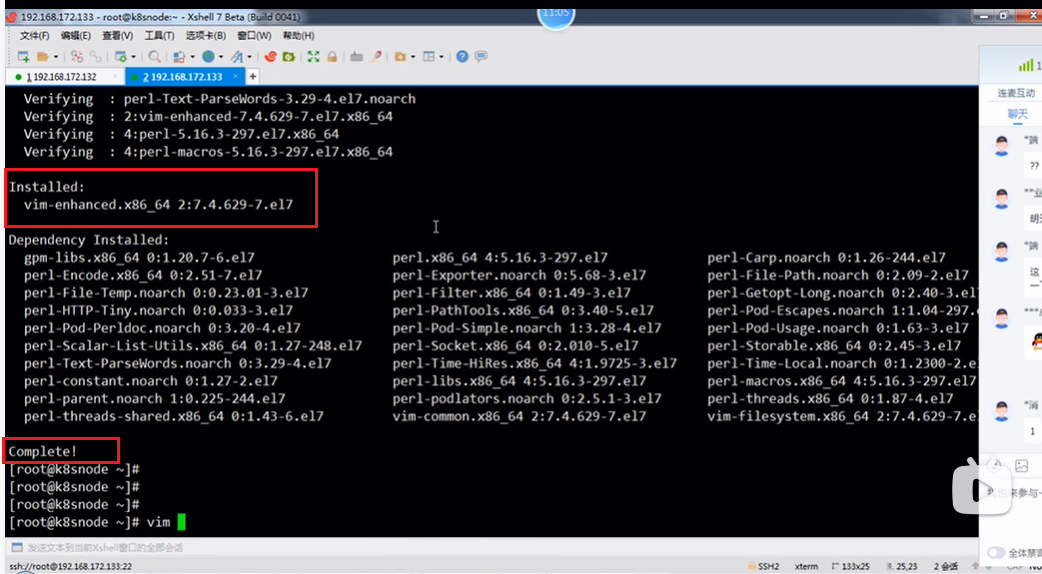Image resolution: width=1042 pixels, height=574 pixels.
Task: Click the 25,23 cursor position indicator
Action: click(902, 567)
